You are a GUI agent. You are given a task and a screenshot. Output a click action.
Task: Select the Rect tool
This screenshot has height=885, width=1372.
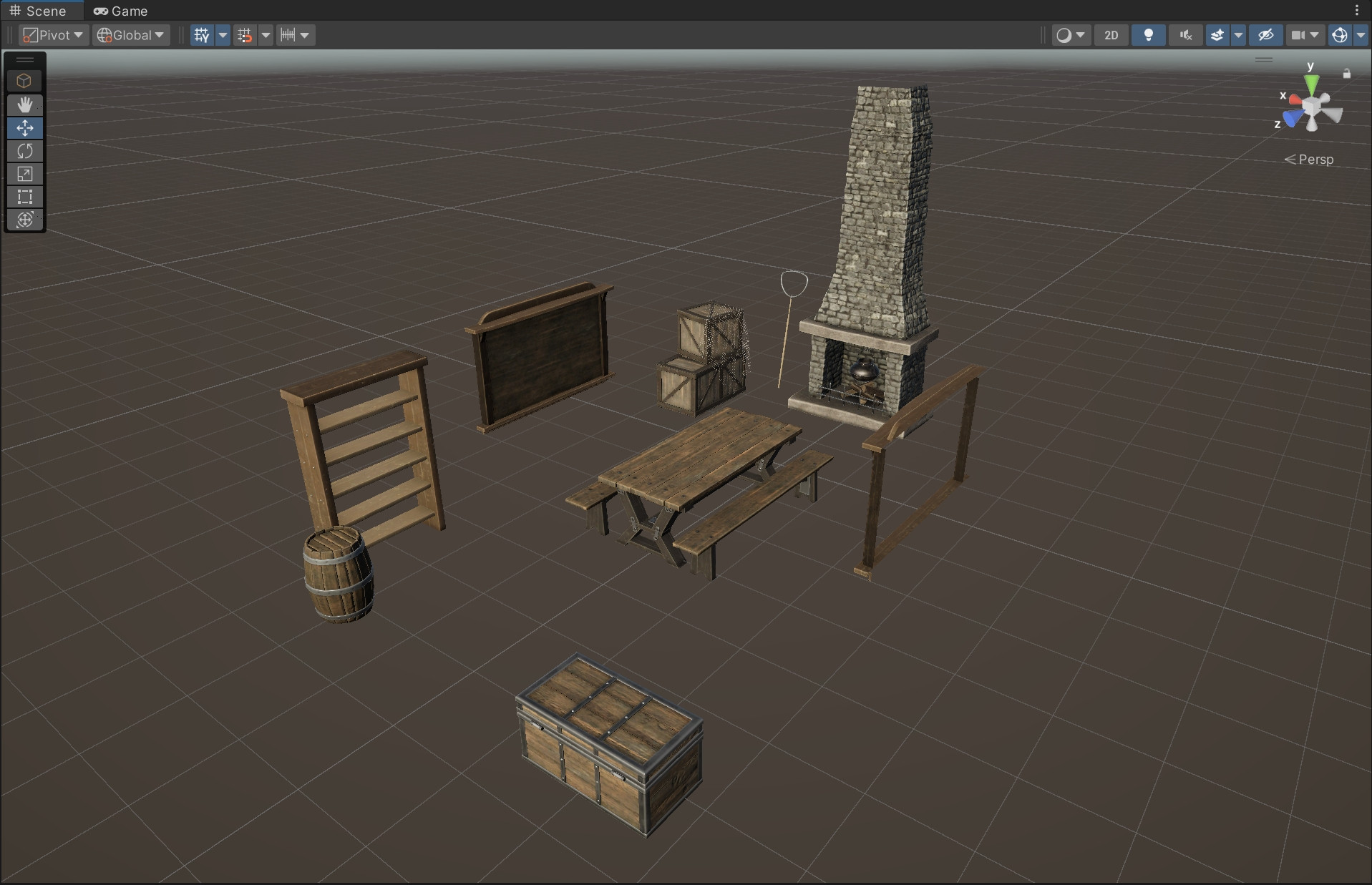click(25, 197)
